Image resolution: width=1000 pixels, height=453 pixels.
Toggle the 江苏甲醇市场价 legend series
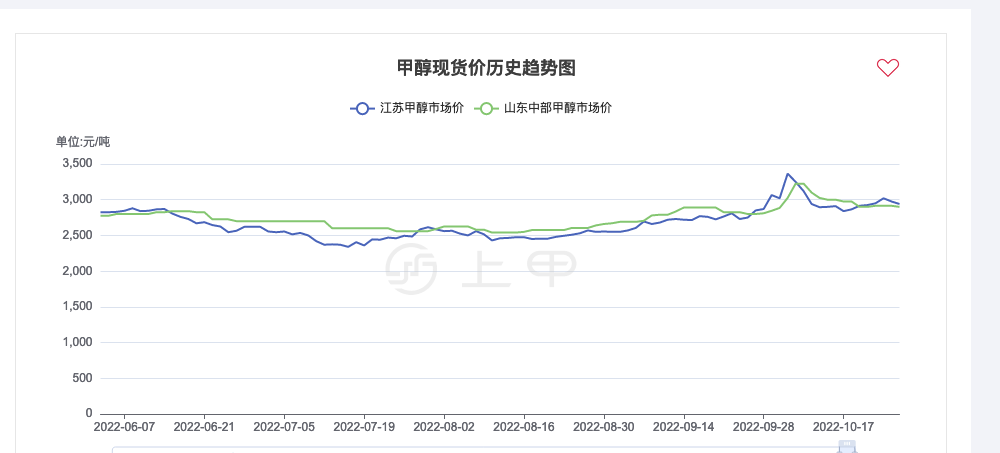tap(407, 108)
